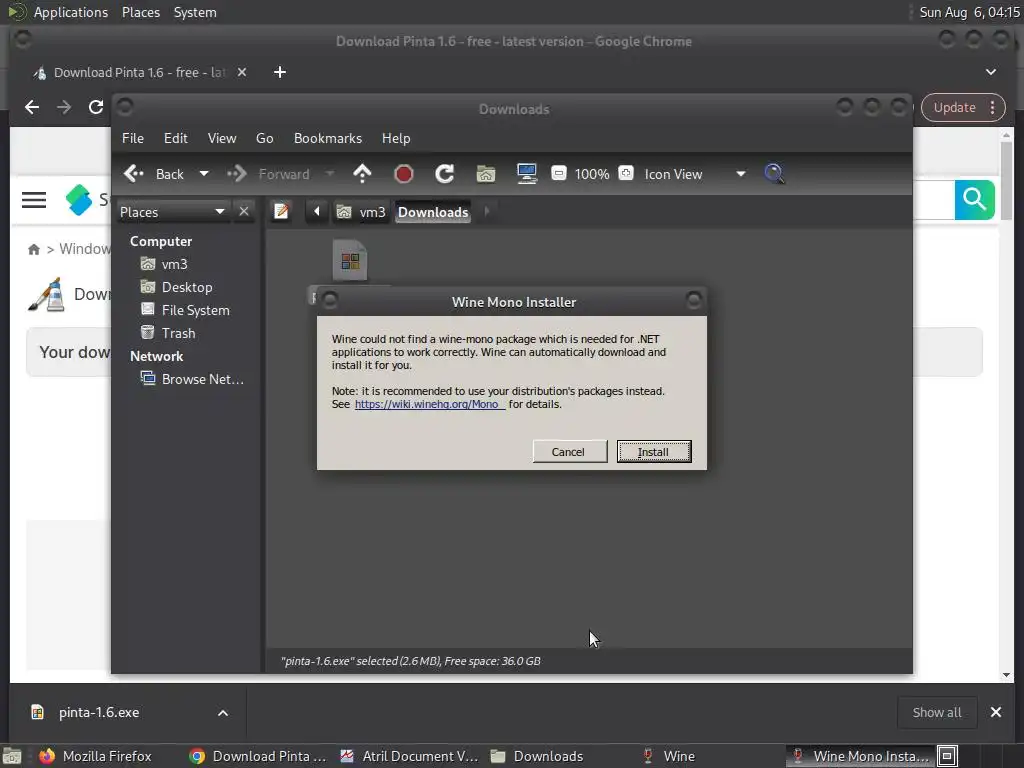Open the System panel menu

(195, 12)
